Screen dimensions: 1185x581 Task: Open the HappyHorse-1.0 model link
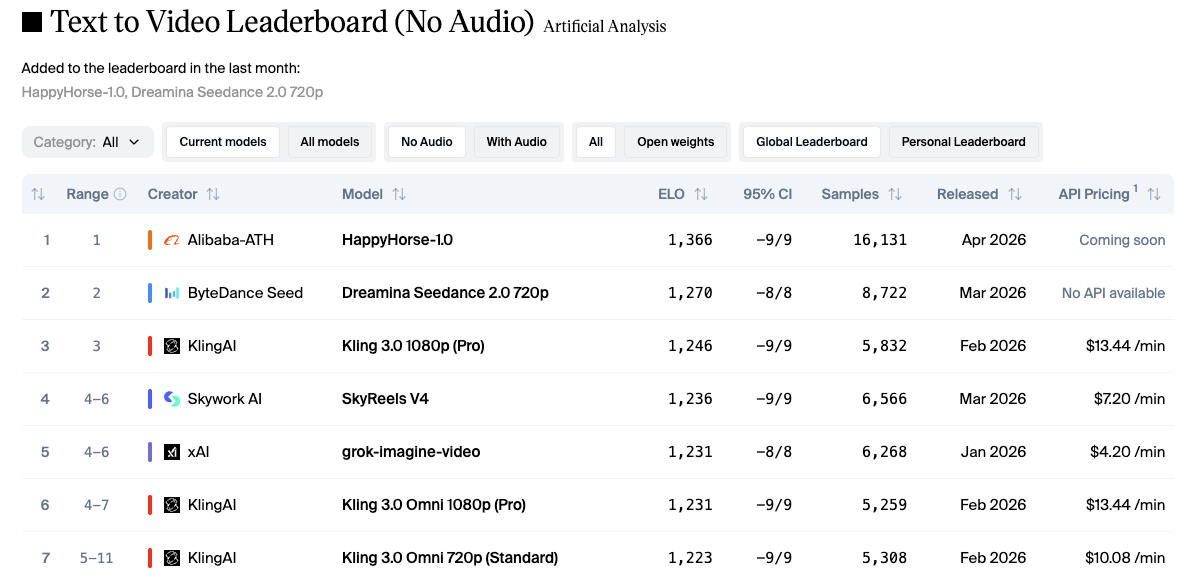397,240
